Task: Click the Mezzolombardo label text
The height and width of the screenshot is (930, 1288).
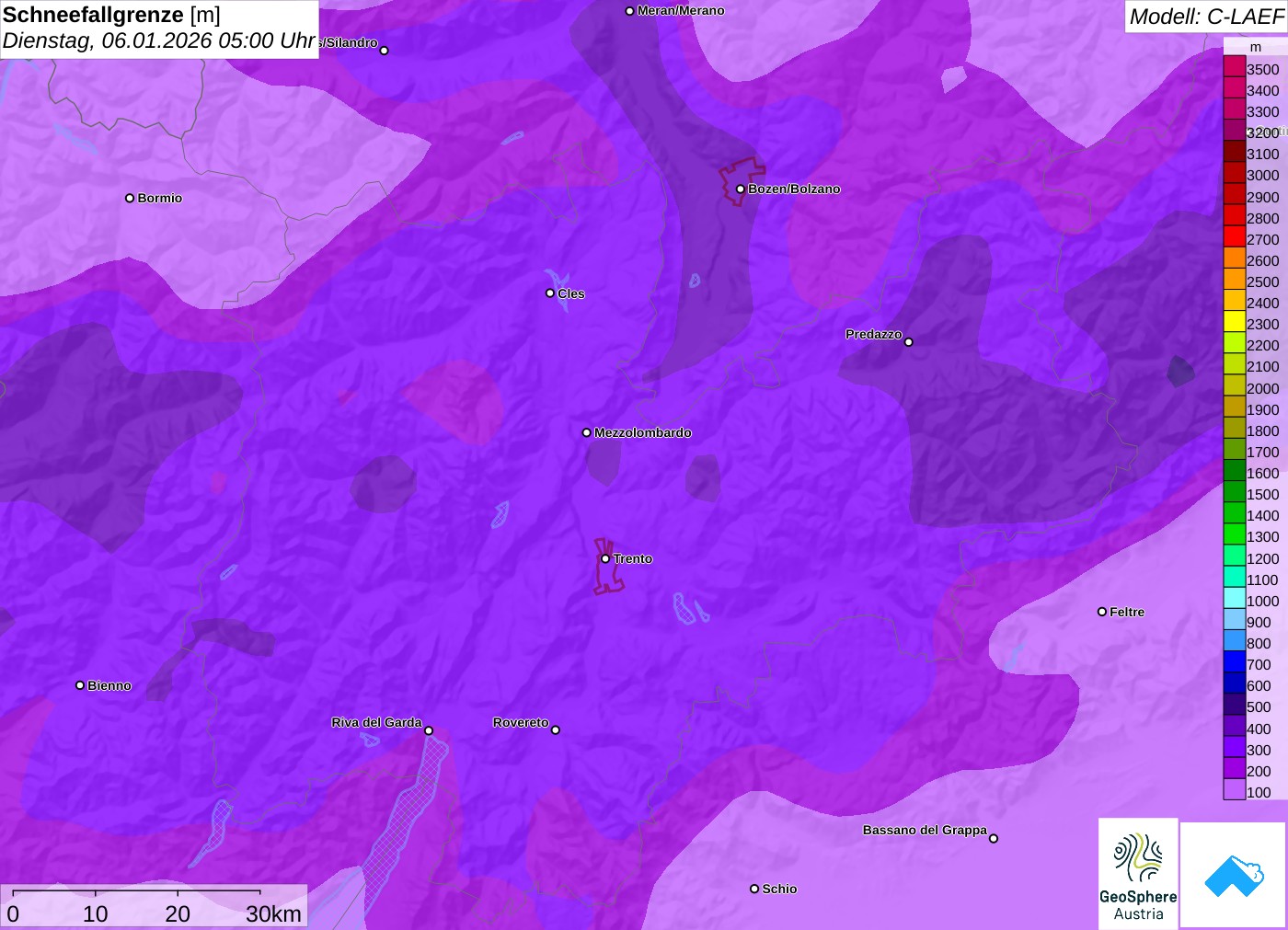Action: 643,432
